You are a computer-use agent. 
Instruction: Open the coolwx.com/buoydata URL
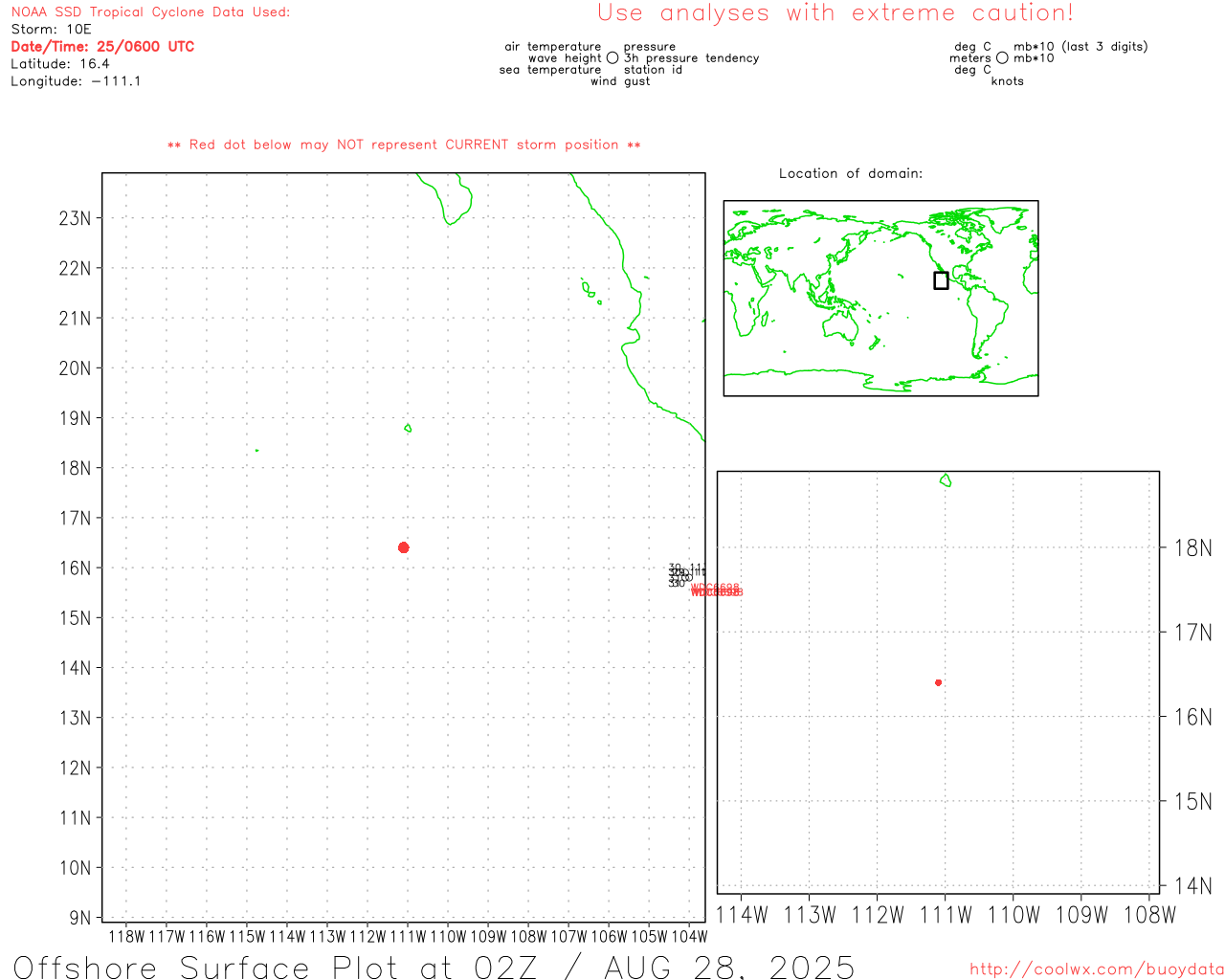point(1097,969)
